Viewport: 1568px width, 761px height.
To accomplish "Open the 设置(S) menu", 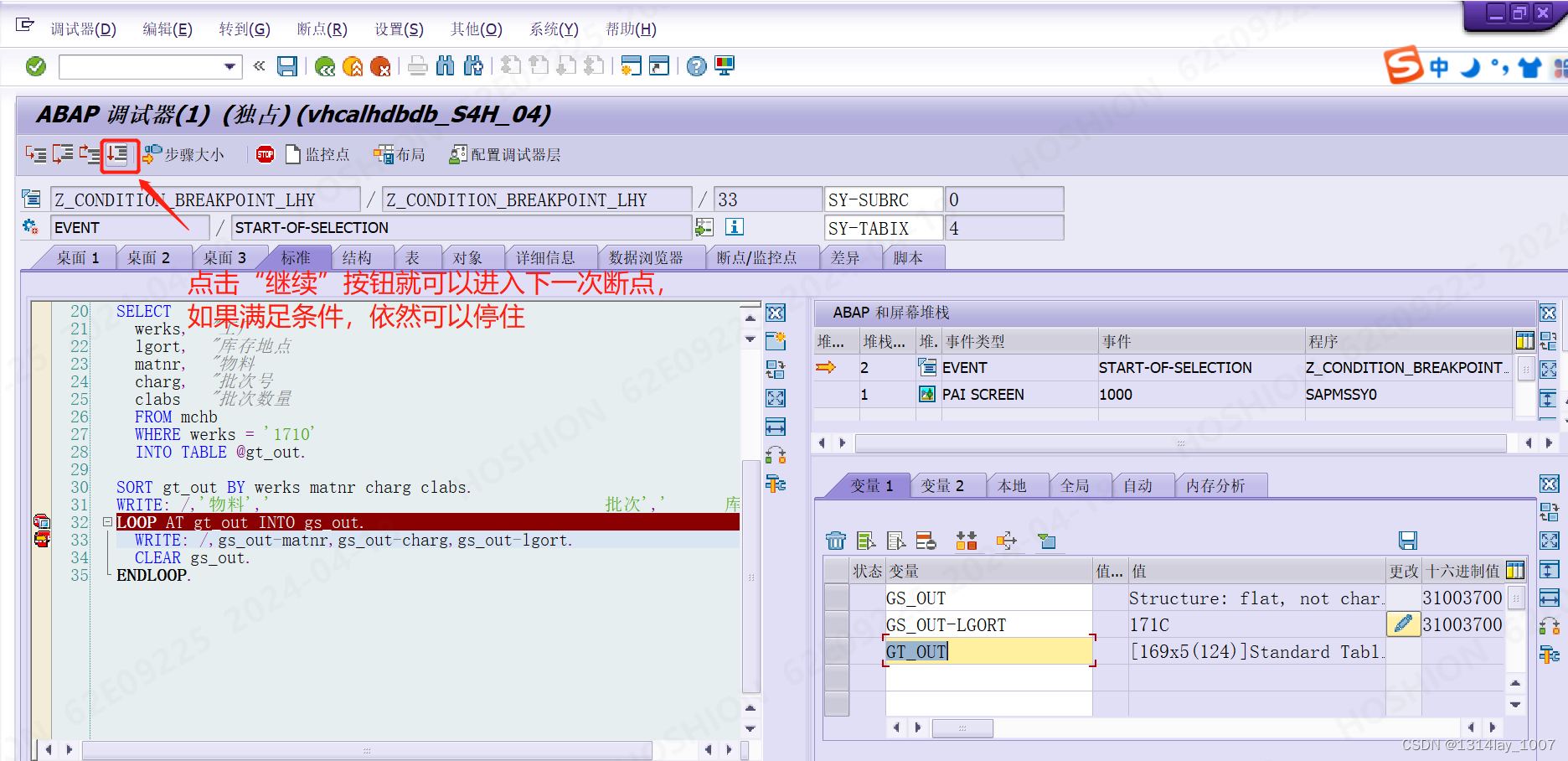I will [399, 29].
